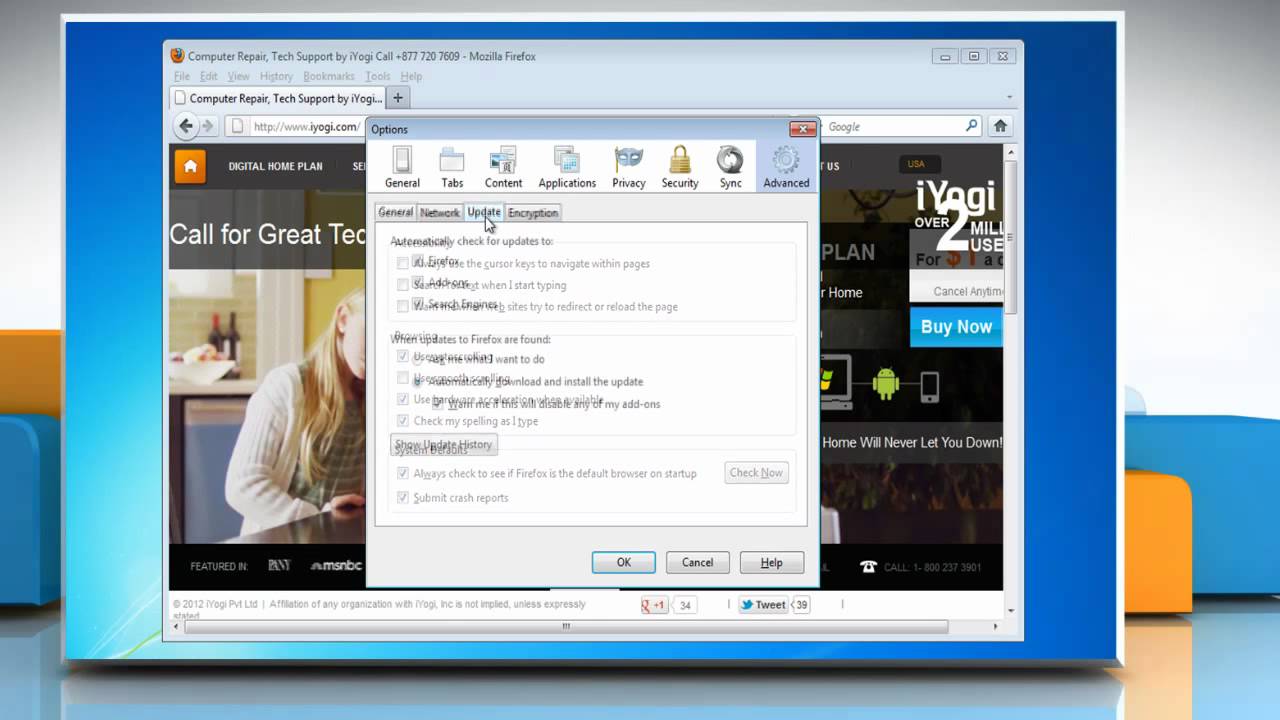The image size is (1280, 720).
Task: Open the Edit menu
Action: (x=208, y=76)
